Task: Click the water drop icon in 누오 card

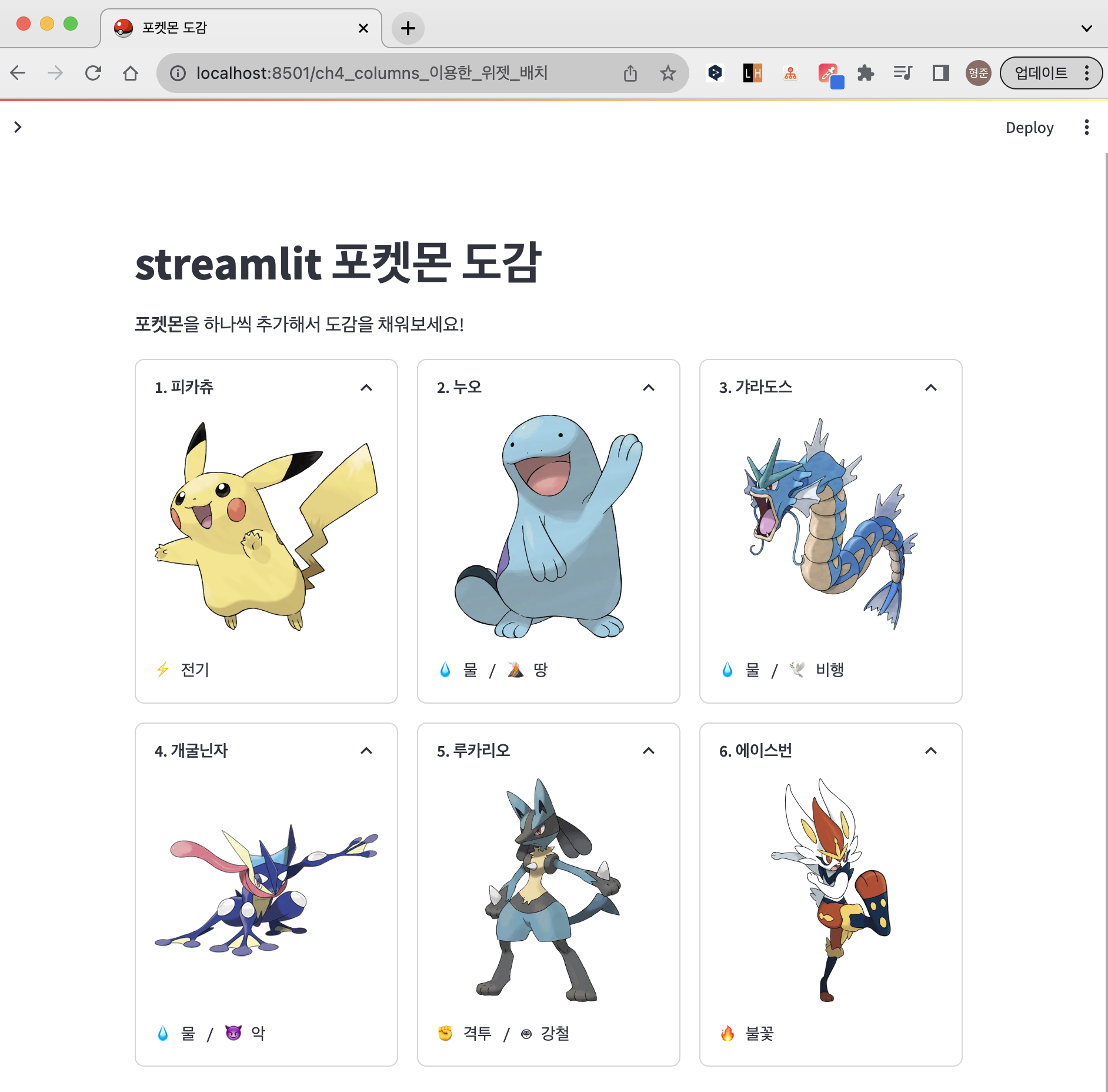Action: tap(445, 670)
